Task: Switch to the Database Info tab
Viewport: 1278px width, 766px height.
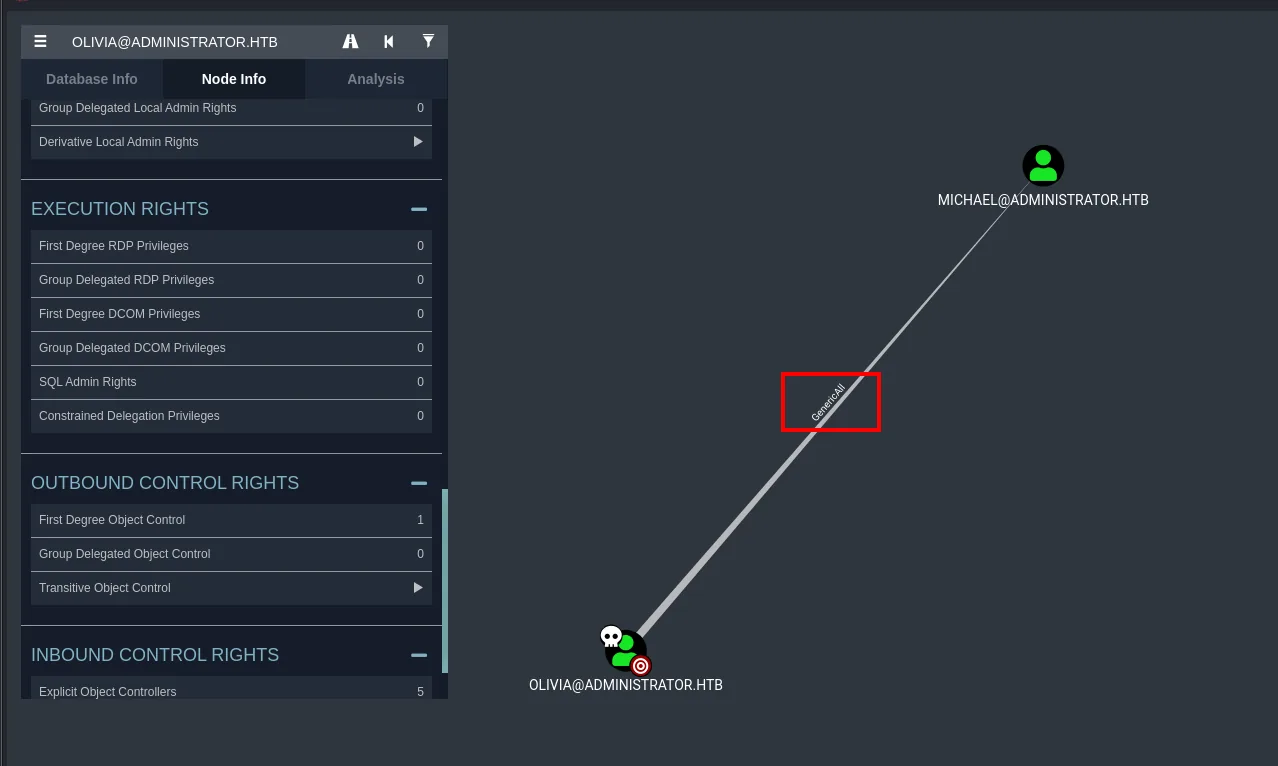Action: click(92, 79)
